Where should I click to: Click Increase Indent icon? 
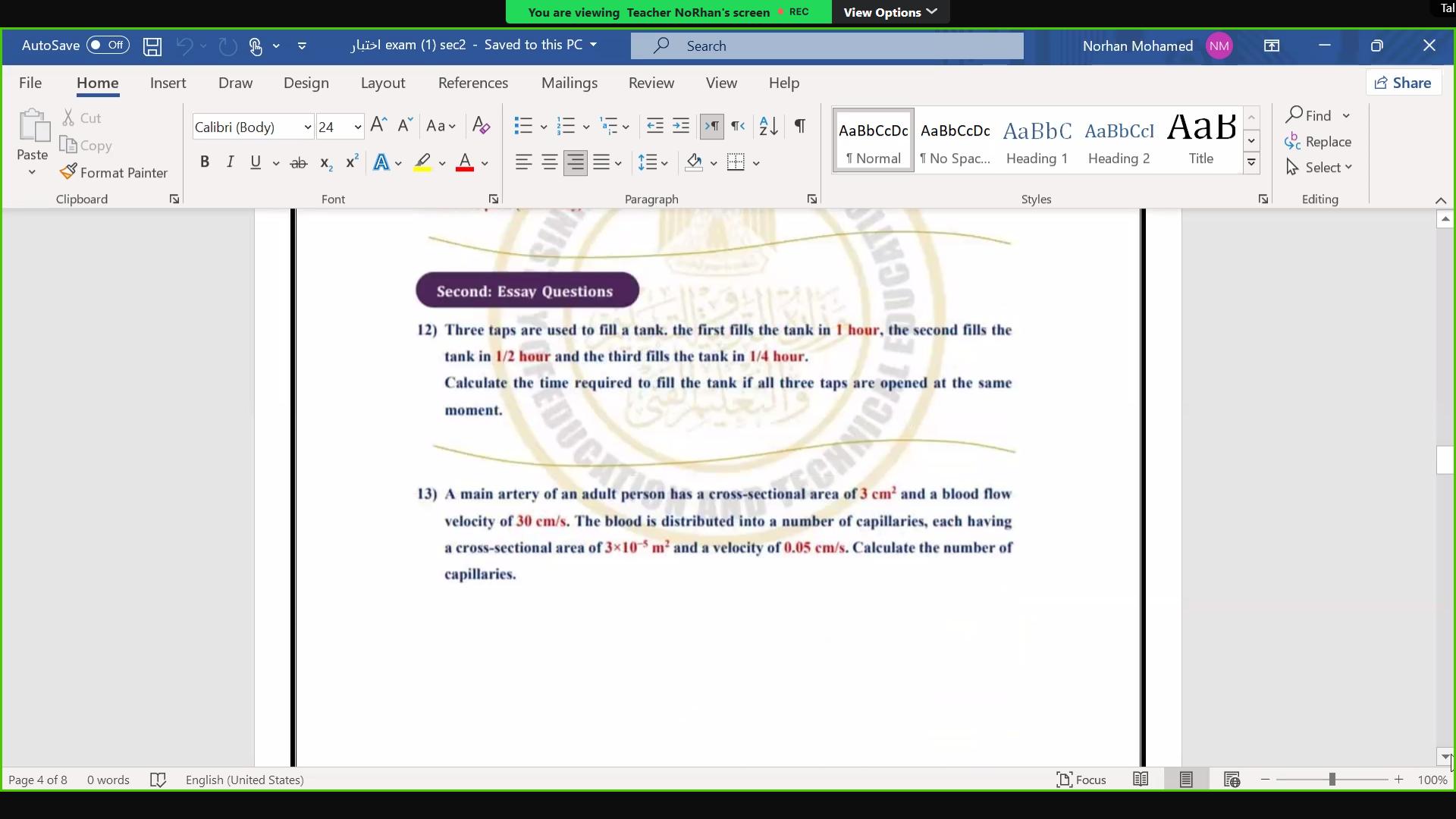[x=681, y=126]
